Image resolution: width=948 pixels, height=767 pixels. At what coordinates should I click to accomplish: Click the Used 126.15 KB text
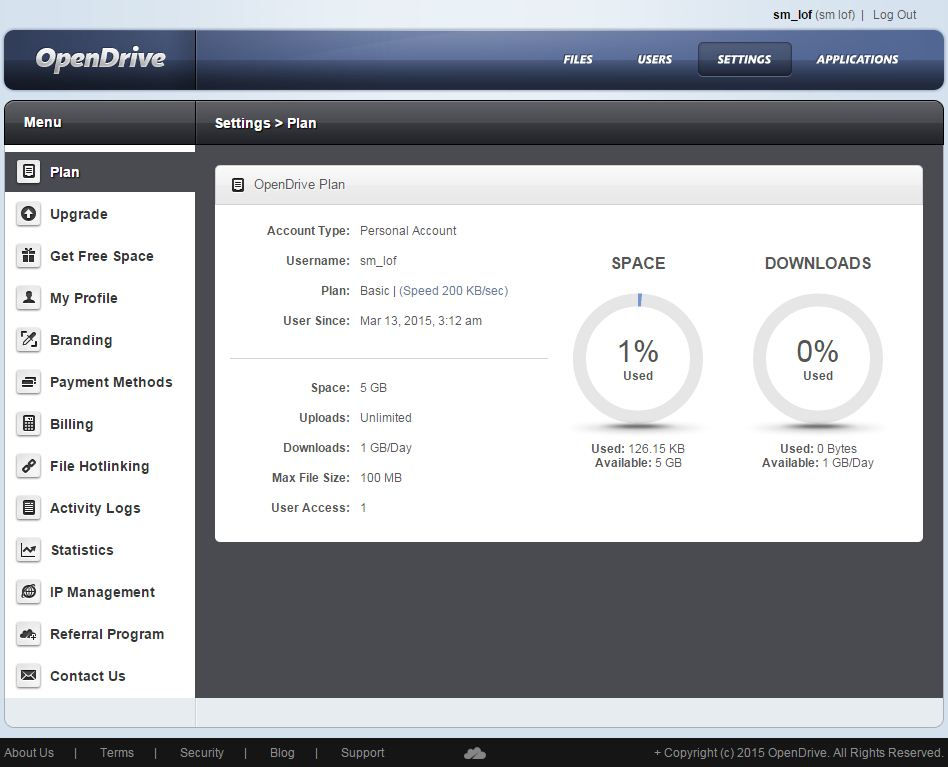click(x=638, y=448)
